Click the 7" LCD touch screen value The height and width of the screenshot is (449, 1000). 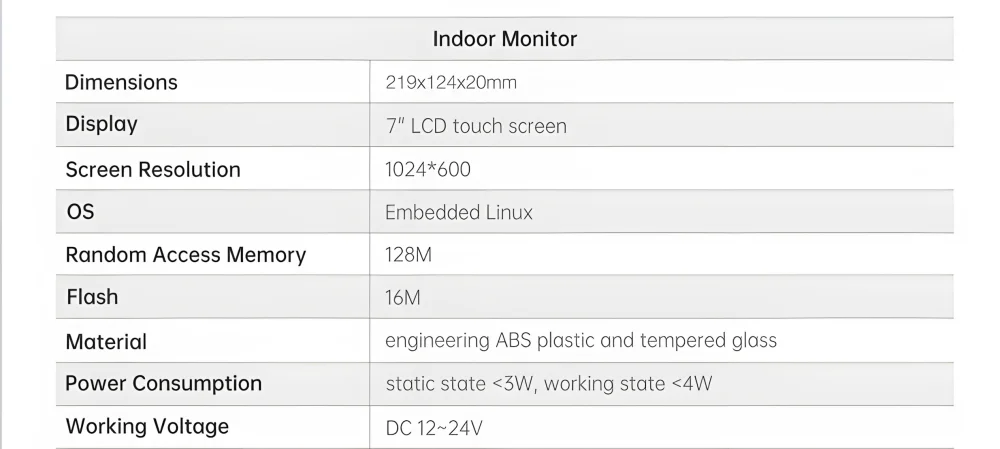476,126
